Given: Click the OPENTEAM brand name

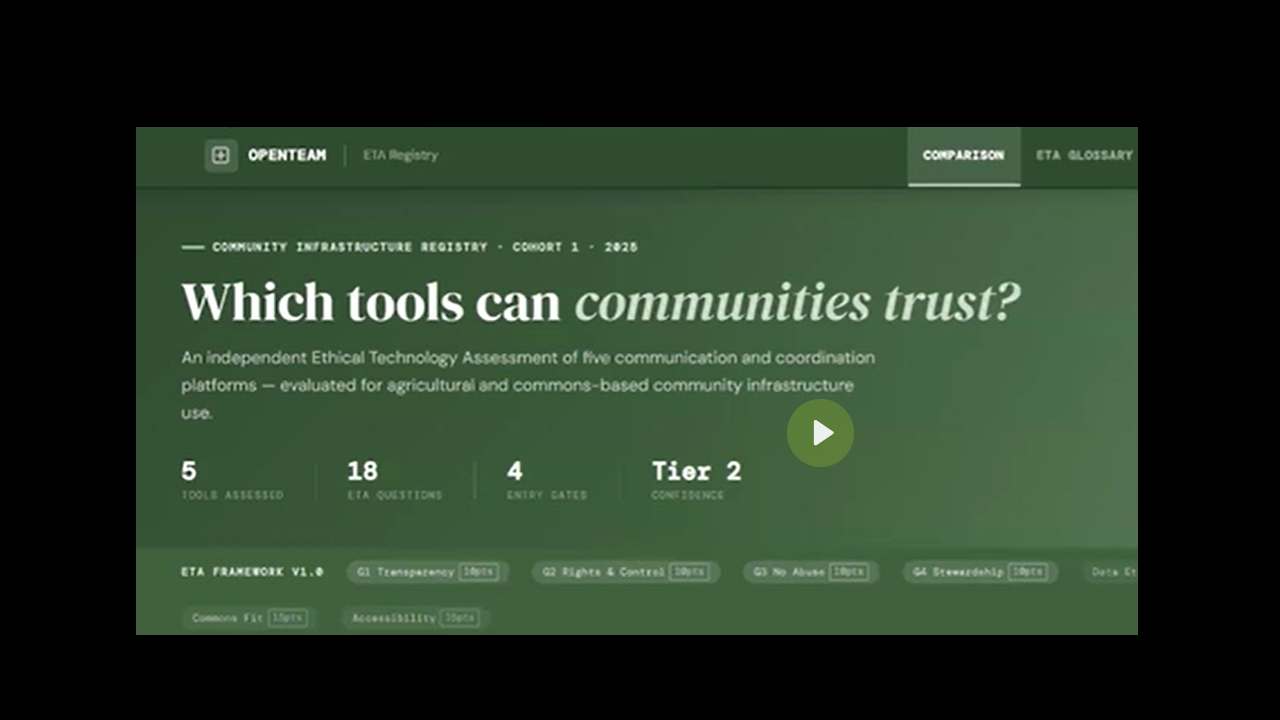Looking at the screenshot, I should [287, 155].
